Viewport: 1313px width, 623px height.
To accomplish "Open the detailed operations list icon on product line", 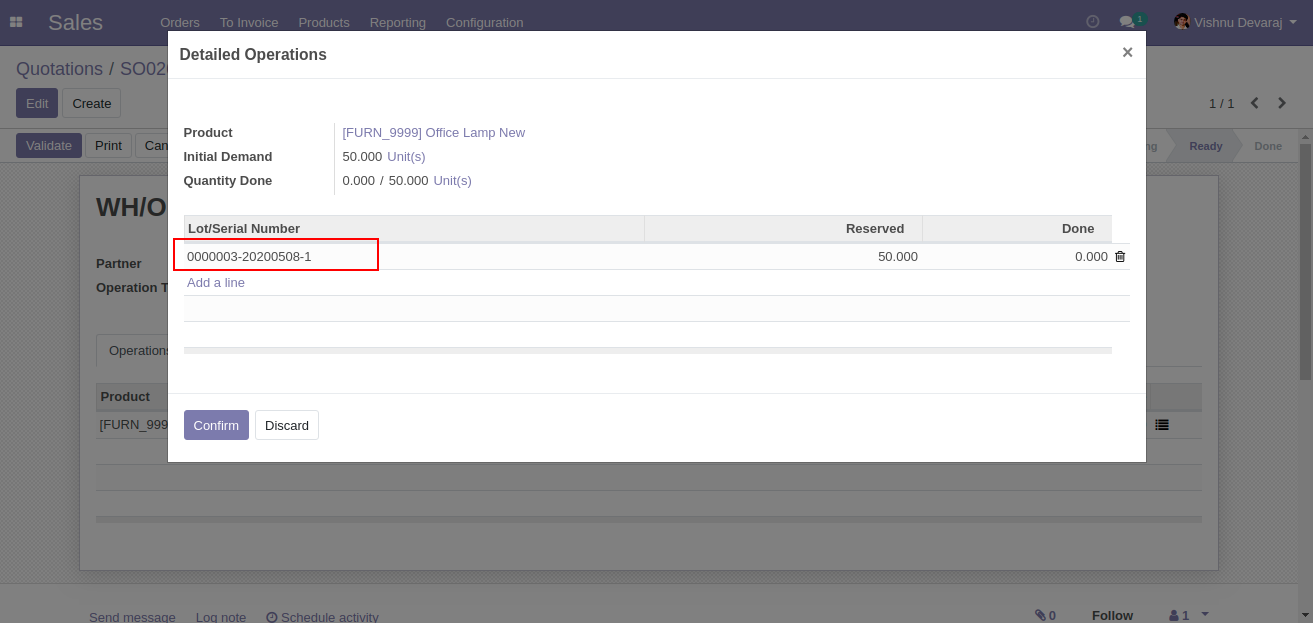I will tap(1160, 424).
